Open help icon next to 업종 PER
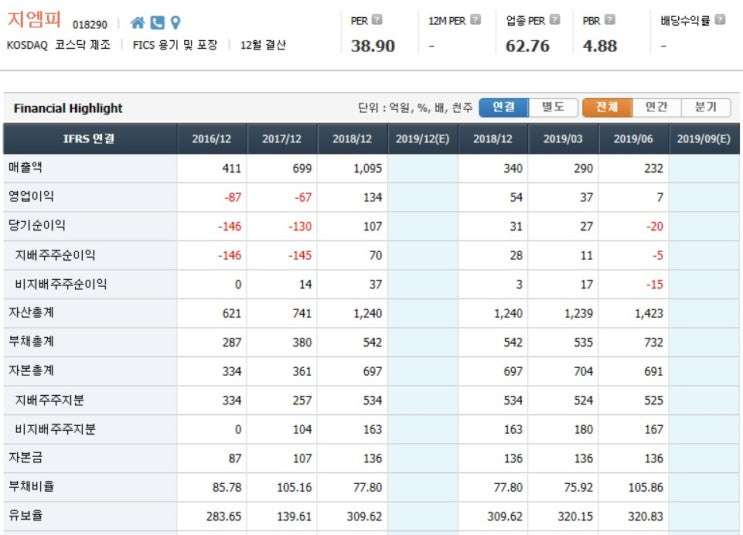The width and height of the screenshot is (743, 535). pyautogui.click(x=555, y=20)
